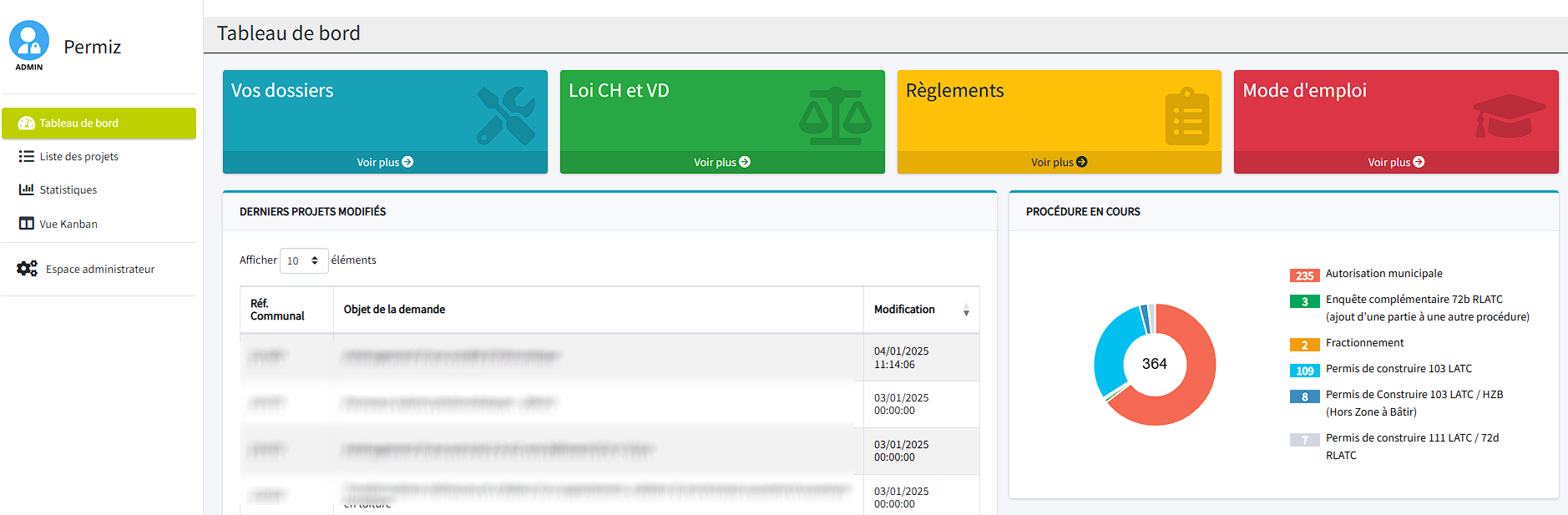Click the Espace administrateur gears icon
The image size is (1568, 515).
pos(28,269)
